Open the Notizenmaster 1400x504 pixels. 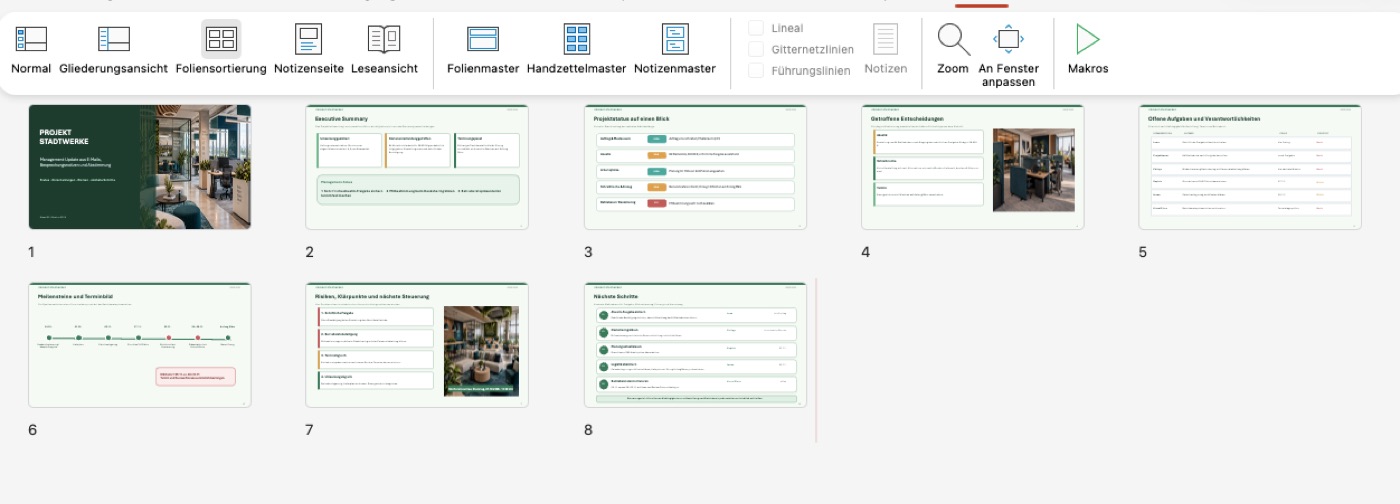pos(675,48)
